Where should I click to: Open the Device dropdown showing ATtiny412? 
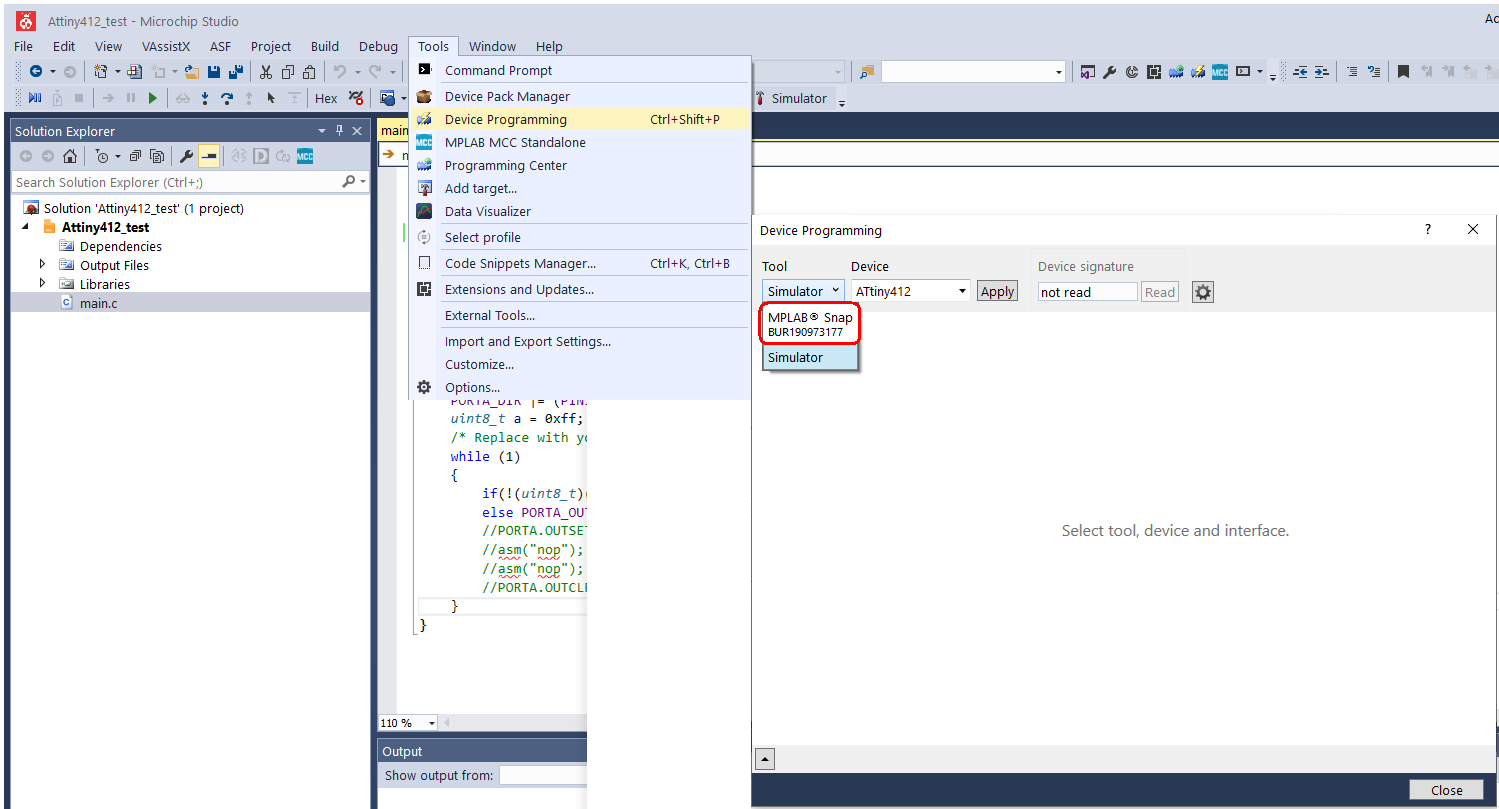tap(910, 292)
